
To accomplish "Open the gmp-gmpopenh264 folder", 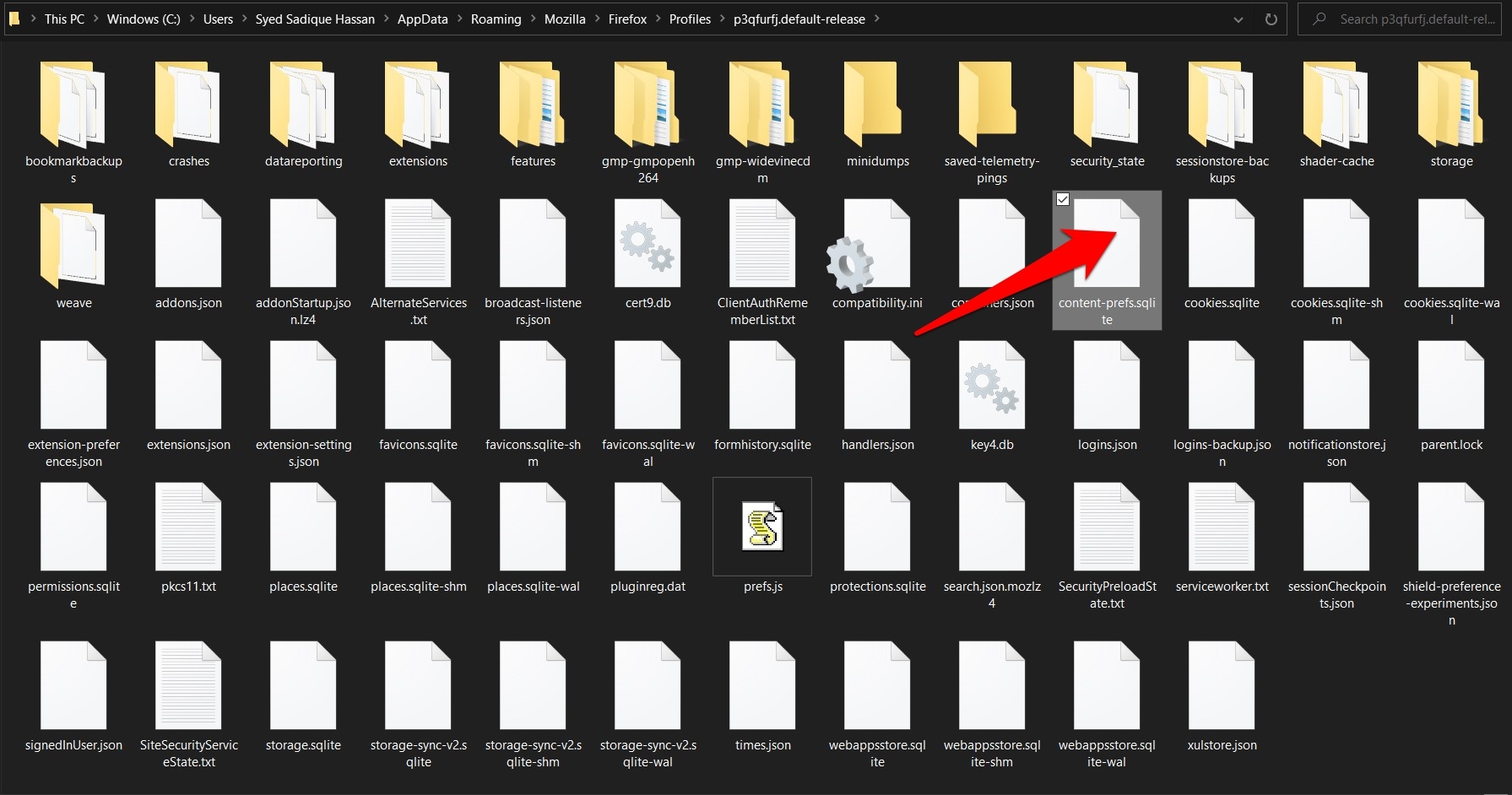I will tap(648, 105).
